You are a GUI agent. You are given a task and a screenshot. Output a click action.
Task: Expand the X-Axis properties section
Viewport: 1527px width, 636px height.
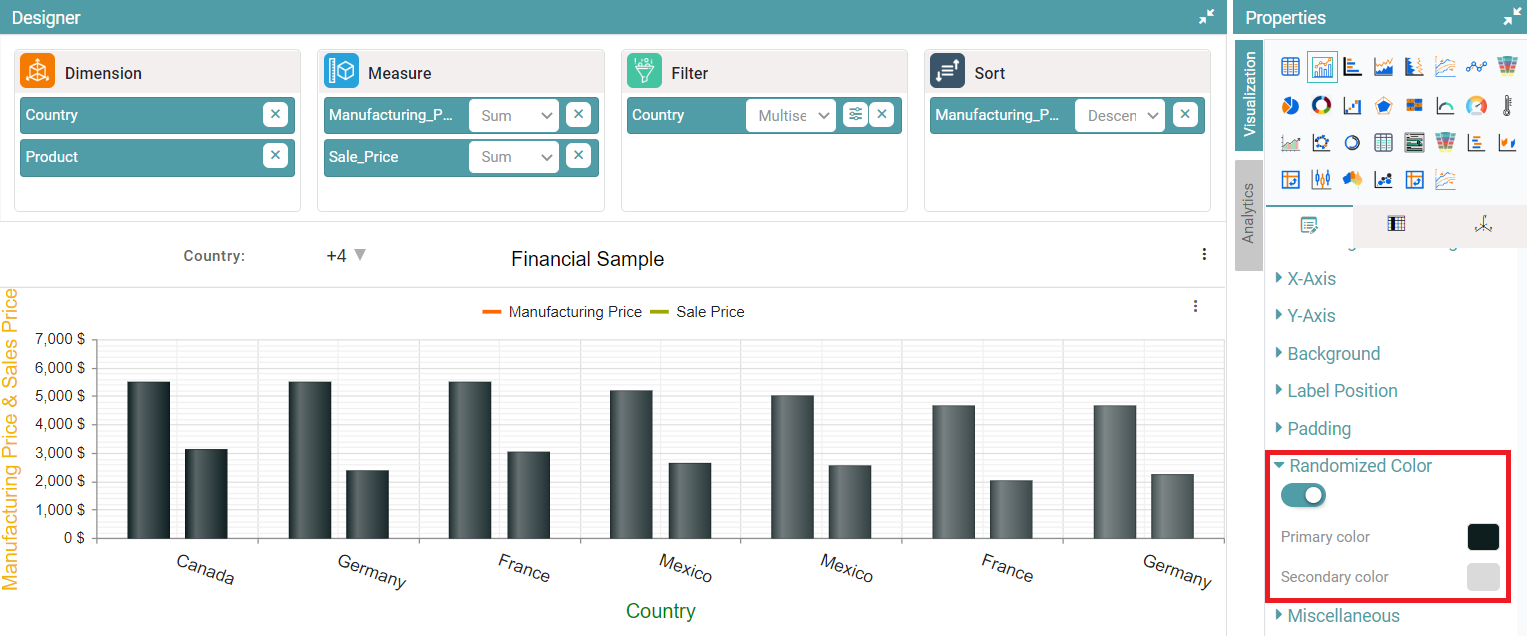tap(1311, 279)
